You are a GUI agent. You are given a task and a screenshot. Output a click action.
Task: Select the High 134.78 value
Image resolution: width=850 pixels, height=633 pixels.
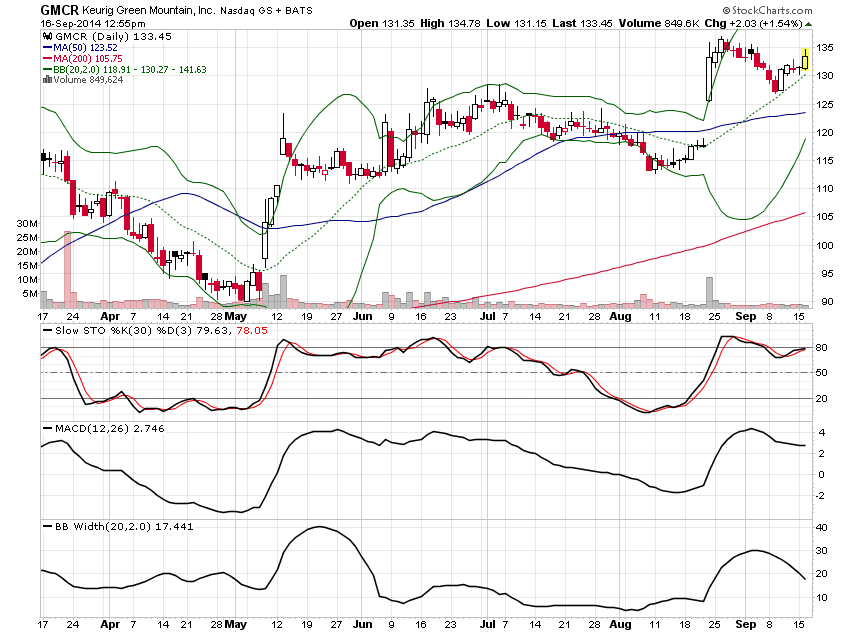pyautogui.click(x=450, y=23)
